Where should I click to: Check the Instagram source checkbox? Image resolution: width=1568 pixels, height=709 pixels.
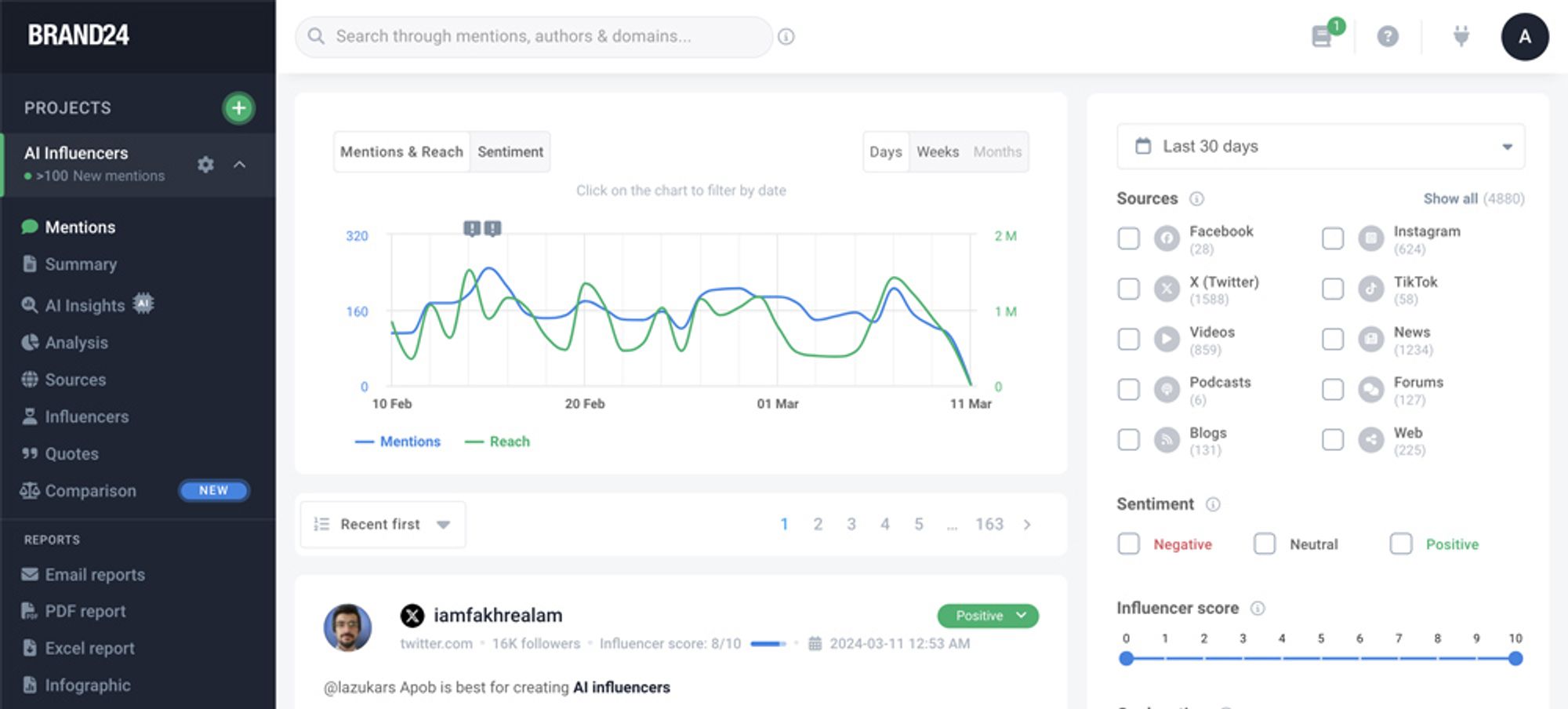[x=1333, y=238]
